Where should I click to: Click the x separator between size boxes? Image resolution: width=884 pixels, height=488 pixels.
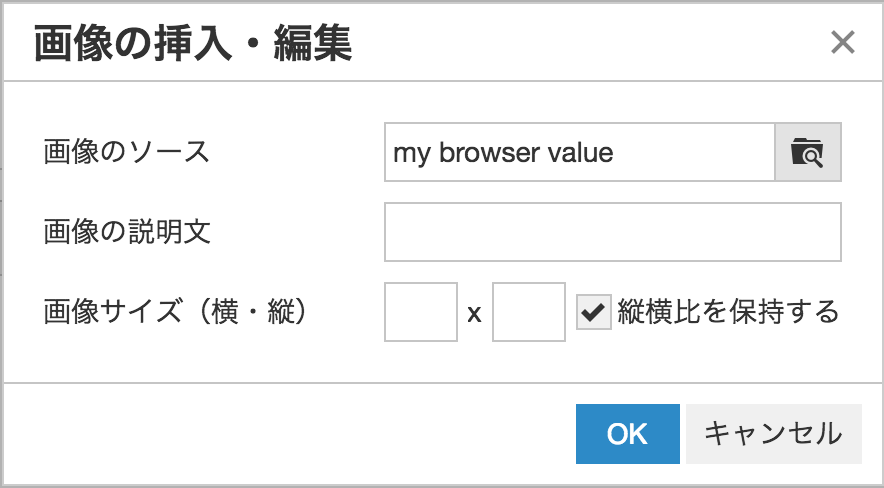[475, 313]
